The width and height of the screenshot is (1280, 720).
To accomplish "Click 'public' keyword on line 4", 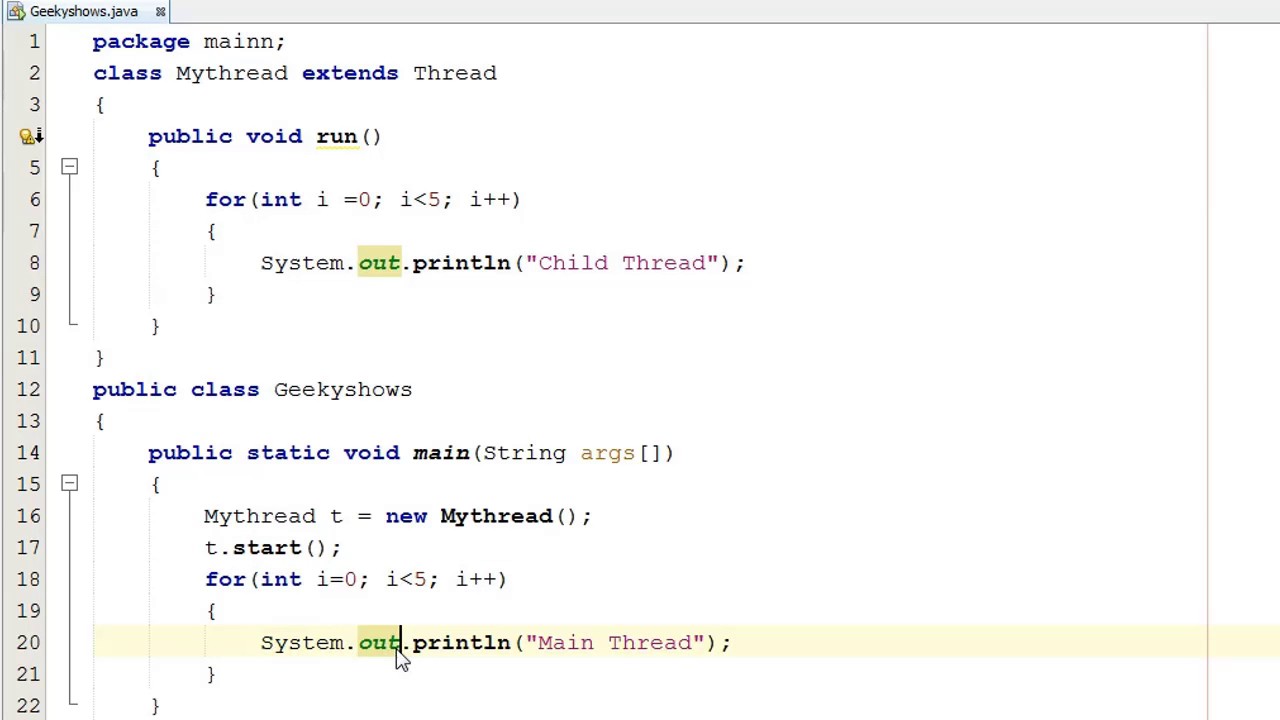I will click(190, 137).
